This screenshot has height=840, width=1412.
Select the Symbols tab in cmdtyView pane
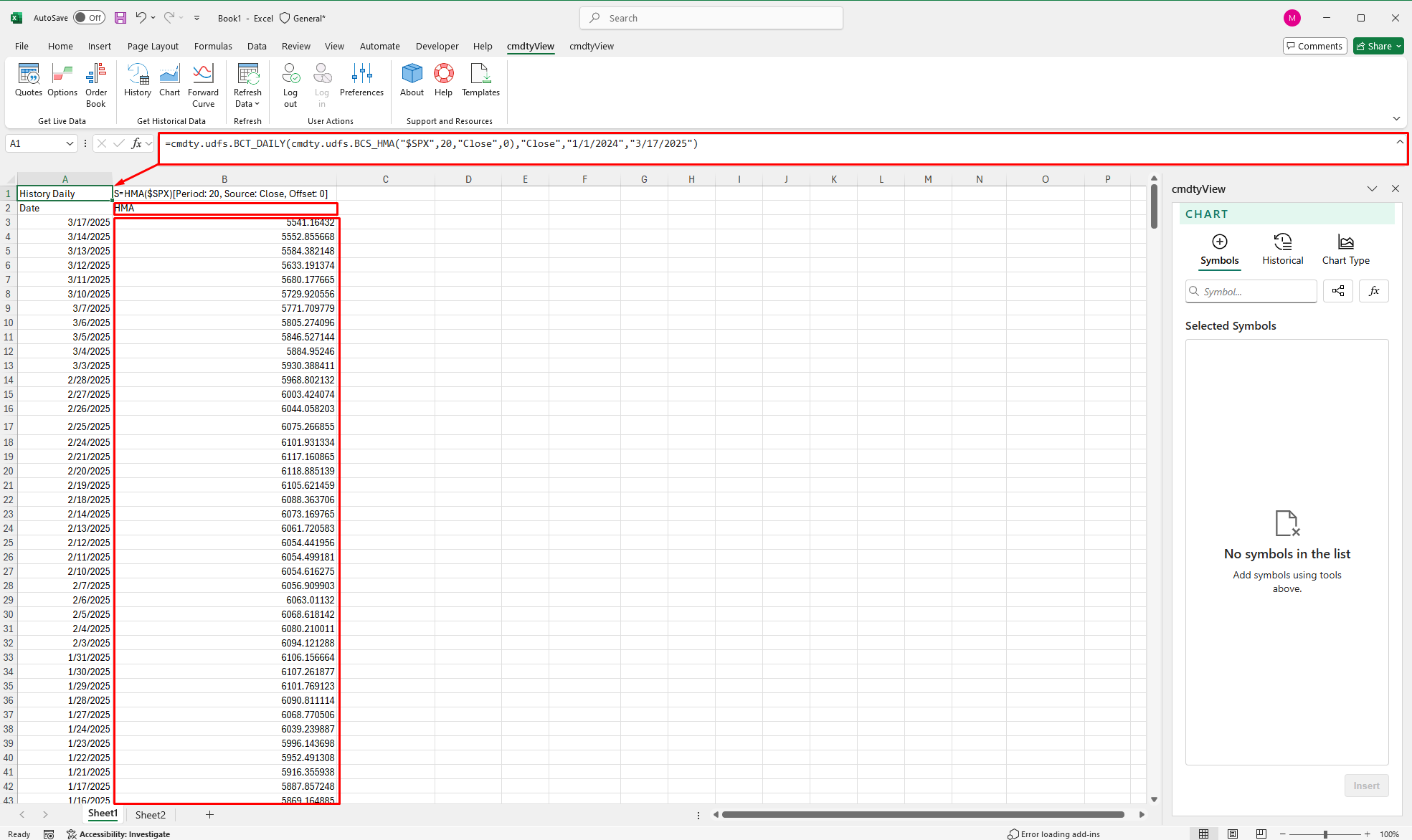click(x=1219, y=250)
